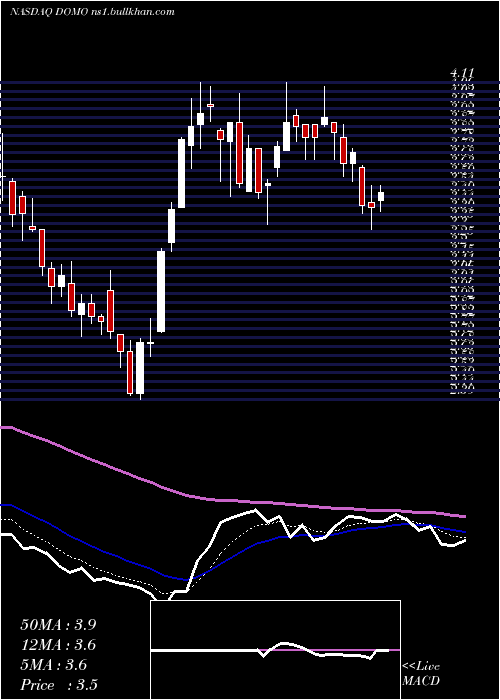
Task: Click the 5MA : 3.6 value
Action: pos(54,665)
